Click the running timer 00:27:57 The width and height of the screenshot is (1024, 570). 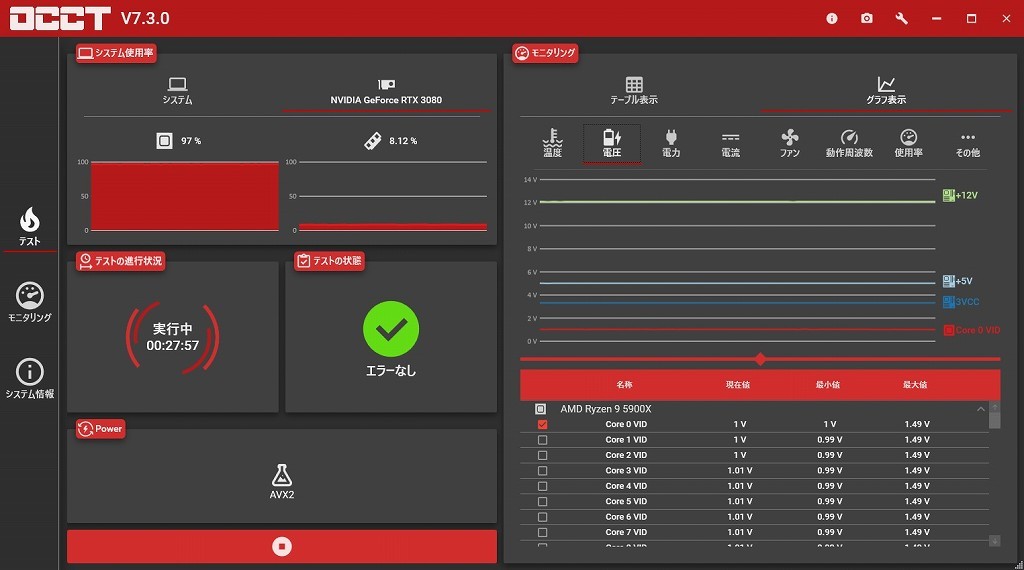172,345
